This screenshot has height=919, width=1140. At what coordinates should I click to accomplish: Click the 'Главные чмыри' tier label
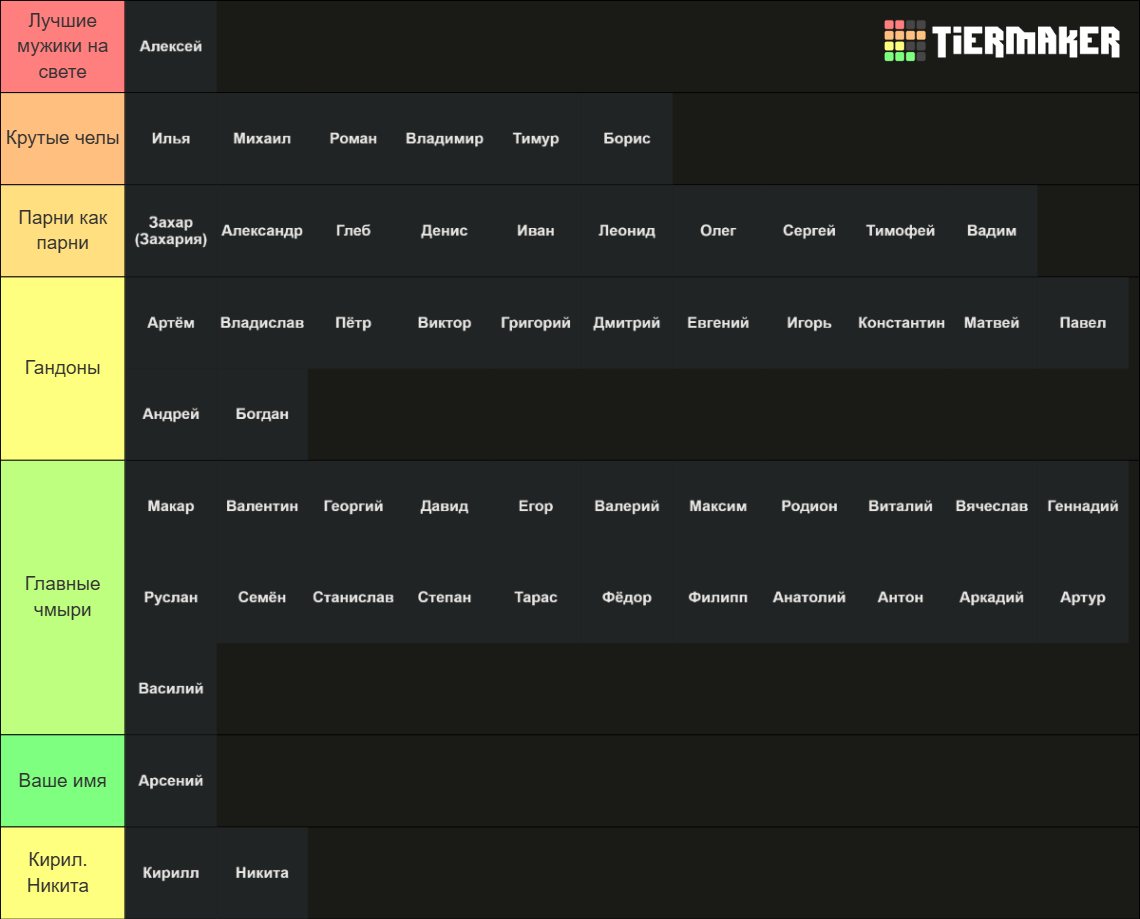click(x=63, y=597)
